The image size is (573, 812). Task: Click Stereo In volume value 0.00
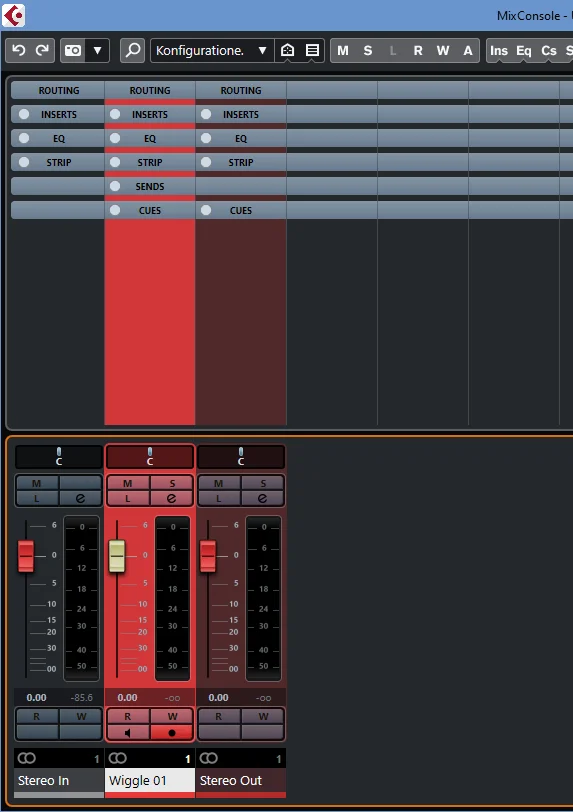click(37, 698)
